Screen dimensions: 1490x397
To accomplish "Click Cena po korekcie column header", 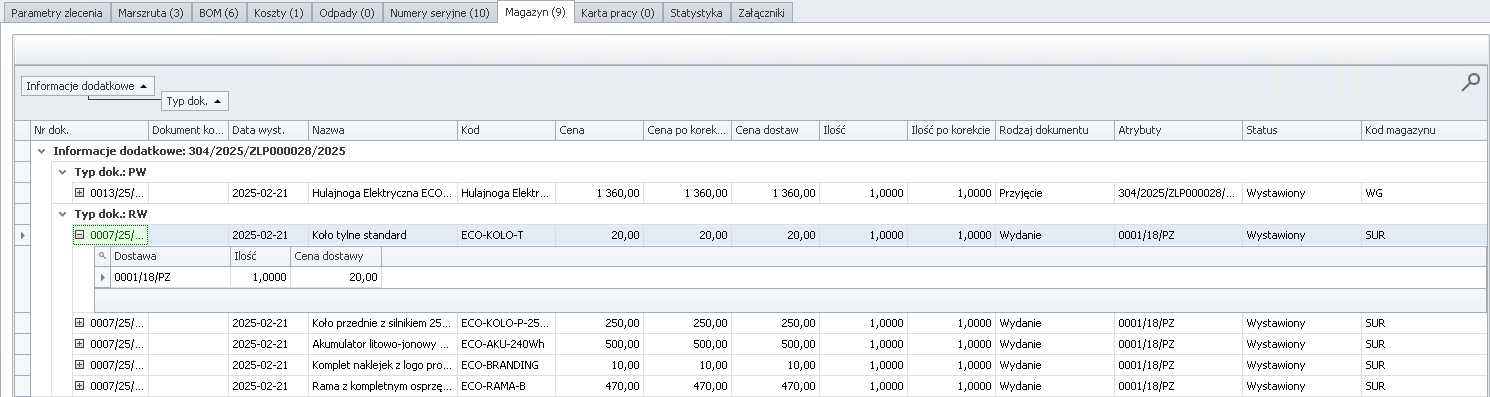I will (x=687, y=130).
